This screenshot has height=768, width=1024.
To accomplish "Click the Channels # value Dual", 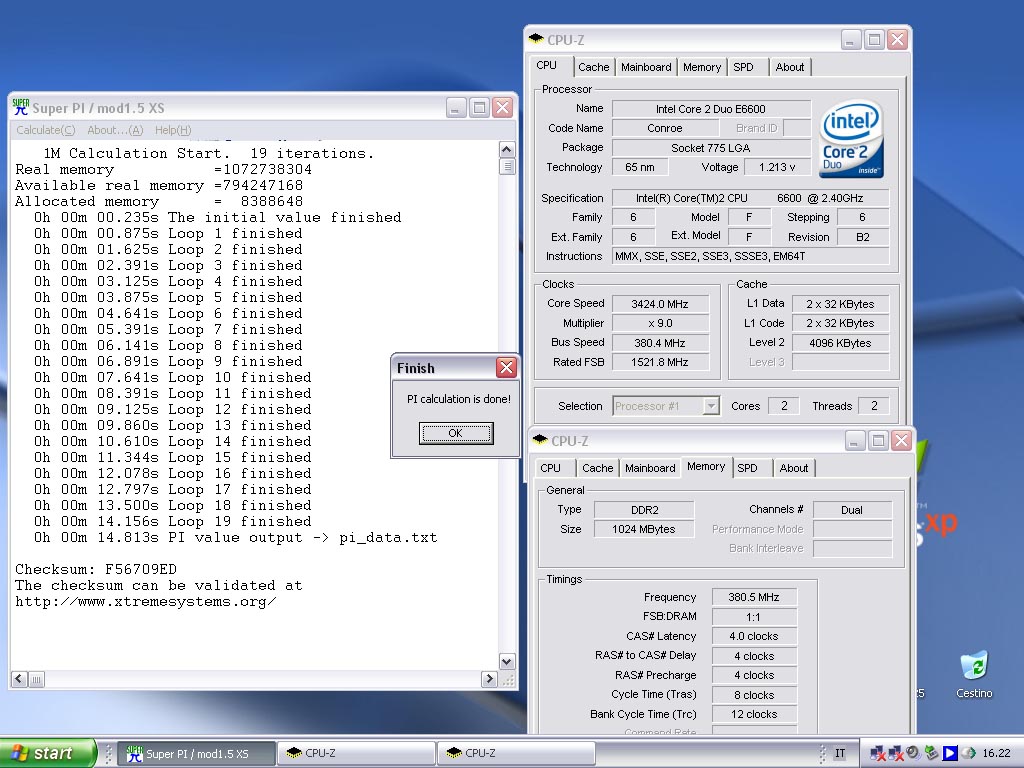I will tap(852, 510).
